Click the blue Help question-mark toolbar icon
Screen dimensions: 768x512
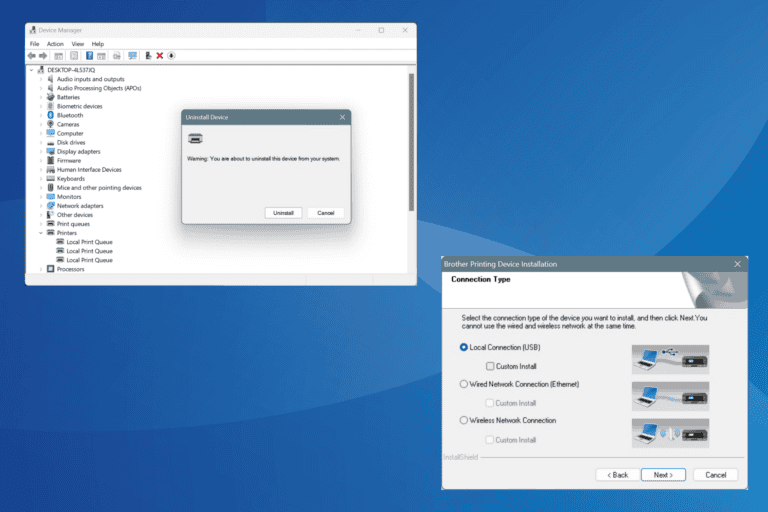pyautogui.click(x=89, y=56)
